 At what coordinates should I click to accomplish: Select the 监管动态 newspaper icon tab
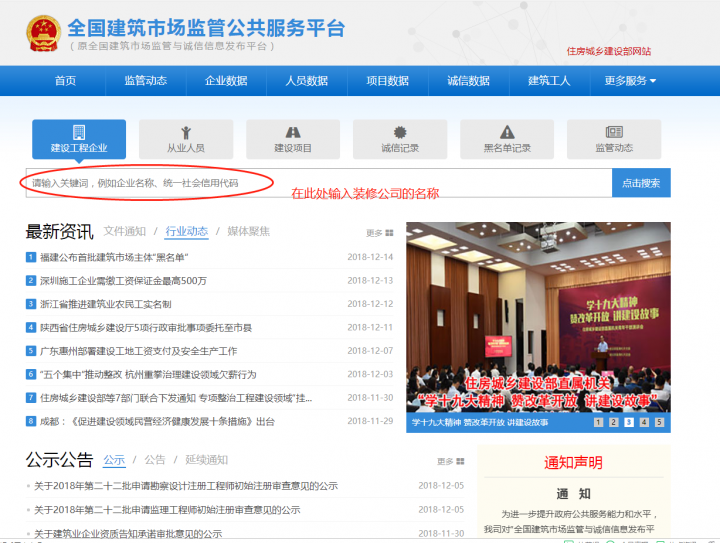614,139
